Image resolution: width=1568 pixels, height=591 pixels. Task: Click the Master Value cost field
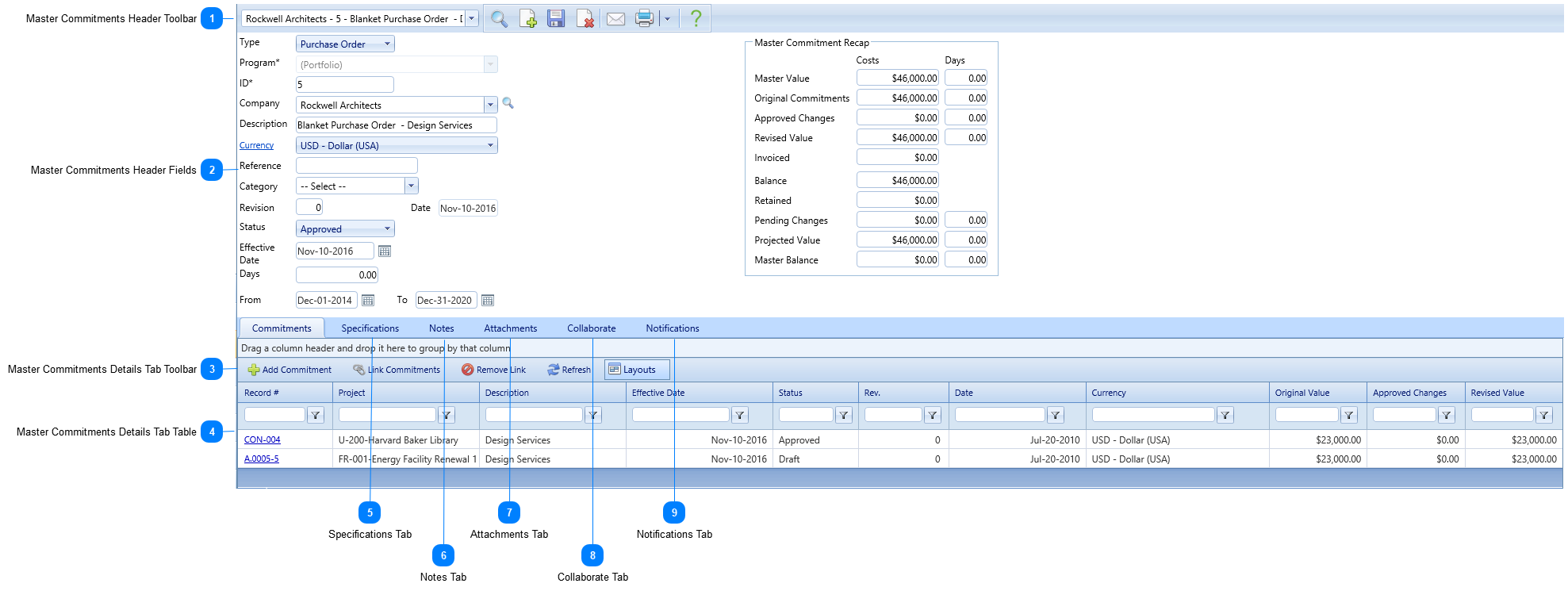point(898,78)
